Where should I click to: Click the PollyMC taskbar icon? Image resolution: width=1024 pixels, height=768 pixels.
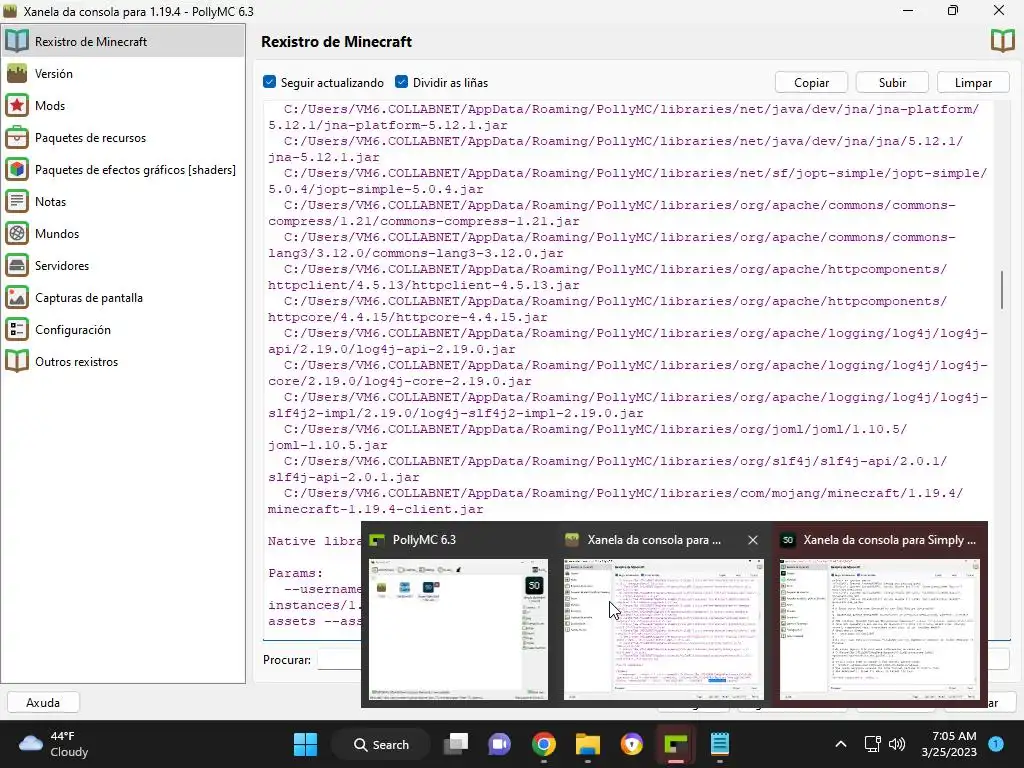675,744
